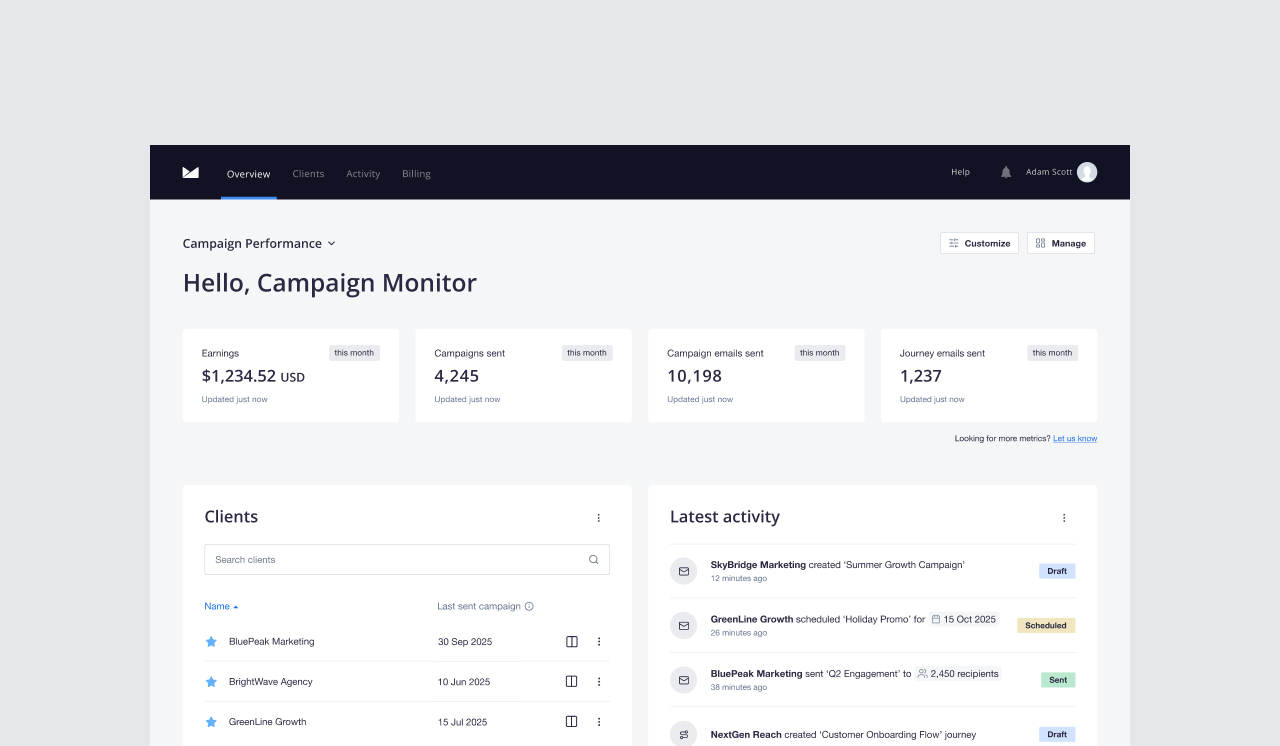Open the Help menu item
The height and width of the screenshot is (746, 1280).
pyautogui.click(x=960, y=172)
